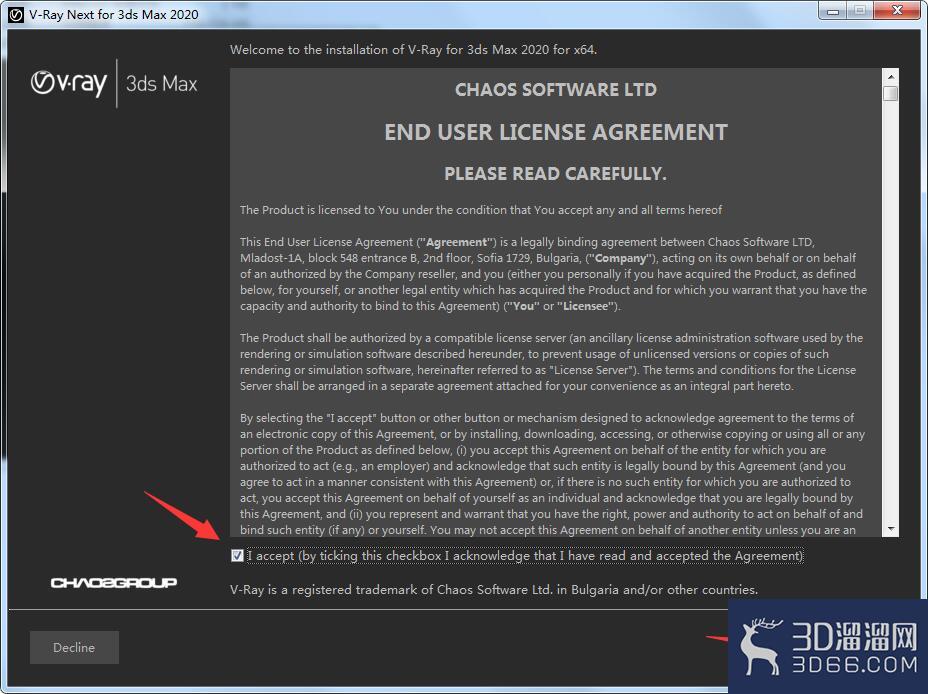Minimize the V-Ray installer window
Image resolution: width=928 pixels, height=694 pixels.
click(x=833, y=11)
